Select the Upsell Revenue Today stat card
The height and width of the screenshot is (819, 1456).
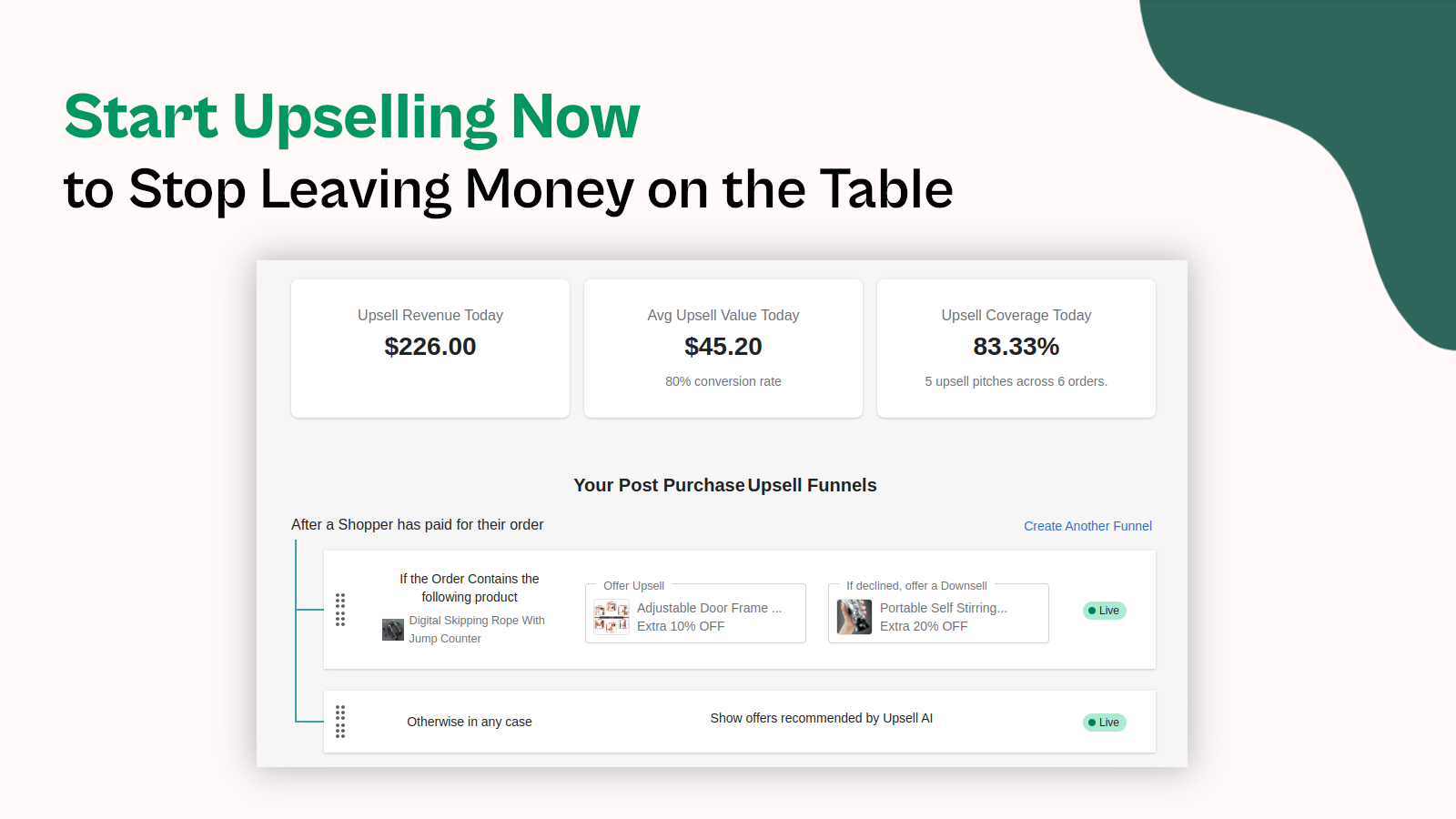point(430,349)
